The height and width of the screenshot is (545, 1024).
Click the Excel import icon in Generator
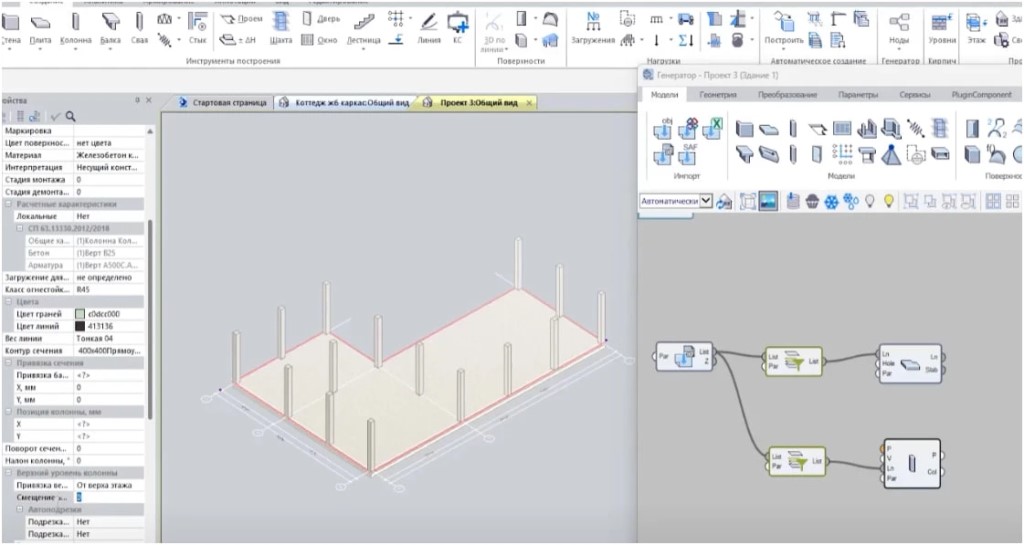(x=712, y=129)
